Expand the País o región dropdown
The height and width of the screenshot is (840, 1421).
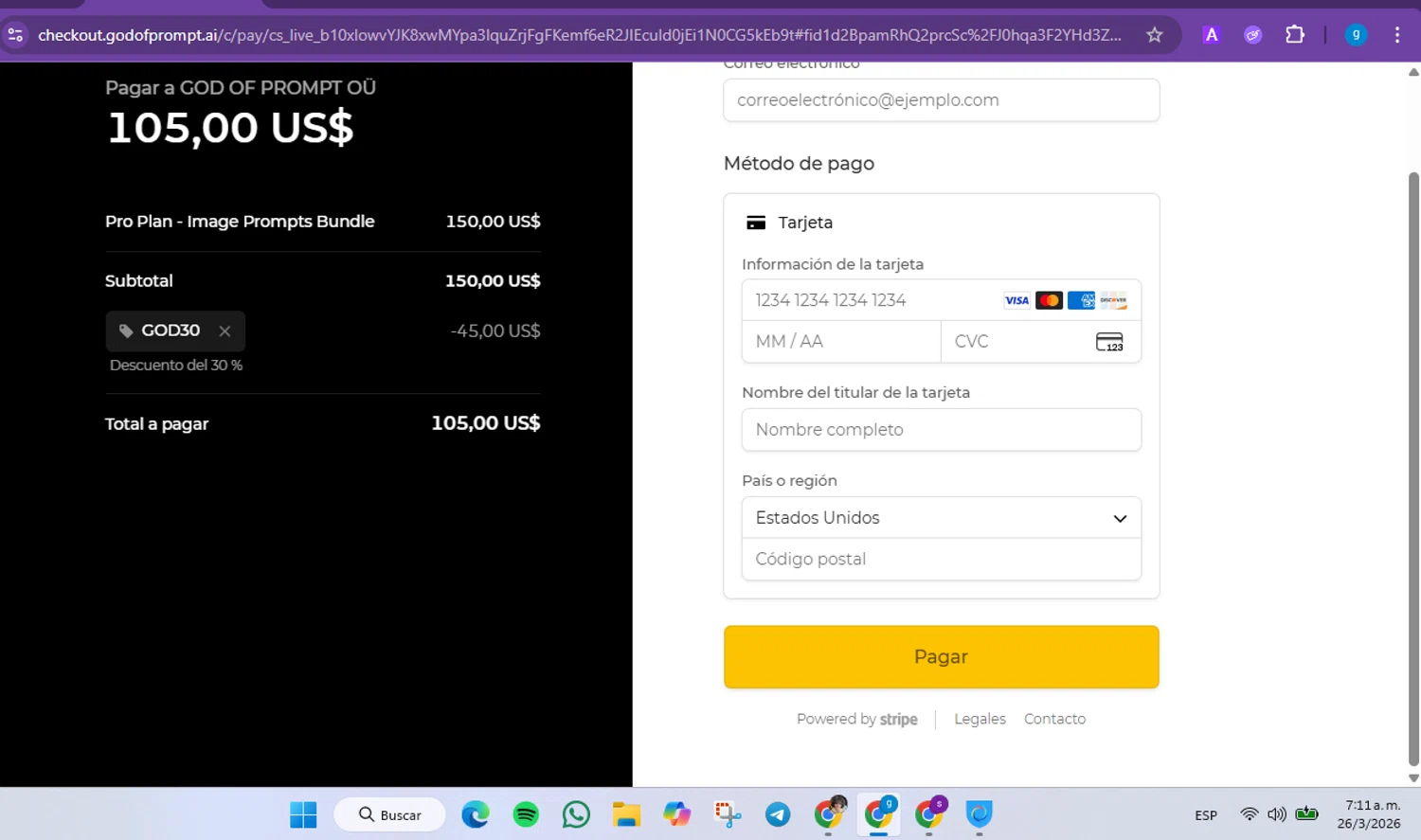942,518
